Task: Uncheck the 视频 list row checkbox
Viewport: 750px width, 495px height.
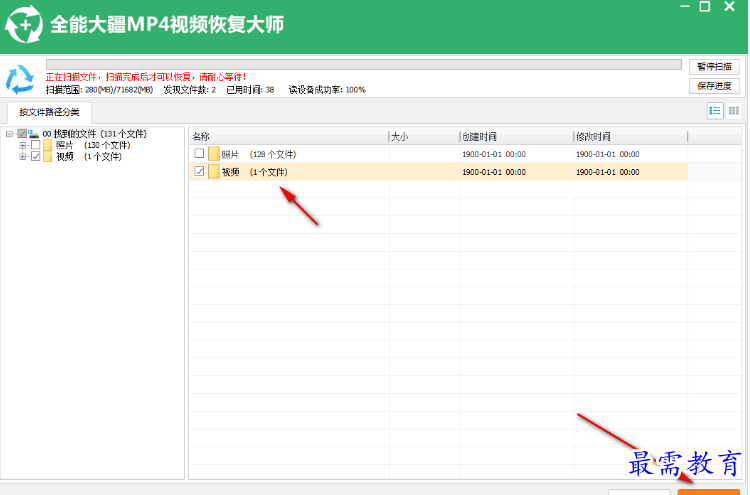Action: (x=199, y=171)
